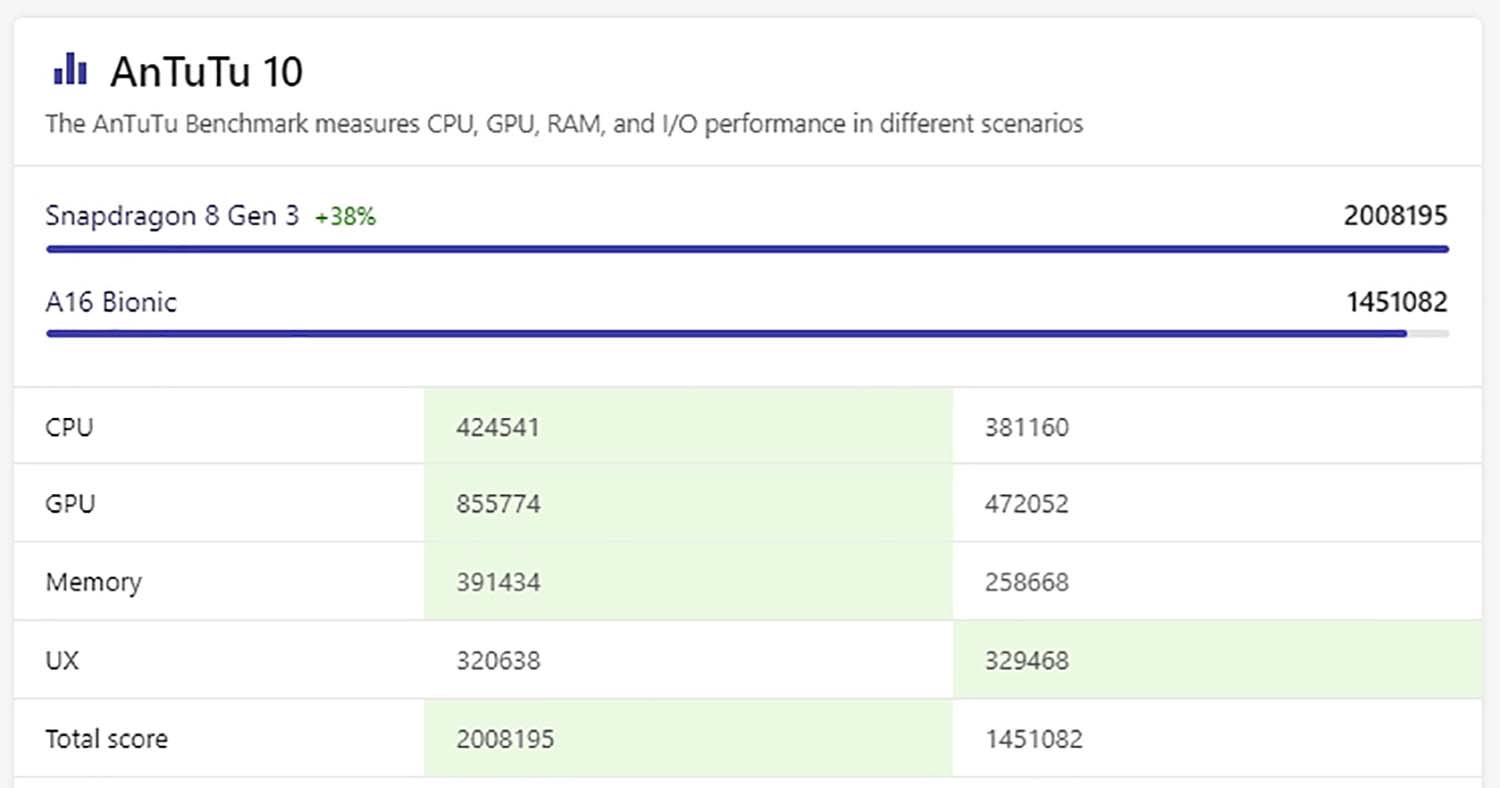Click the Memory row label

pos(93,582)
